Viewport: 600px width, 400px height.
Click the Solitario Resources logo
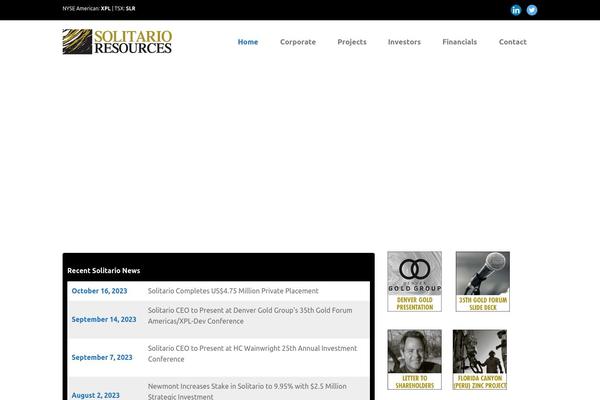tap(117, 42)
